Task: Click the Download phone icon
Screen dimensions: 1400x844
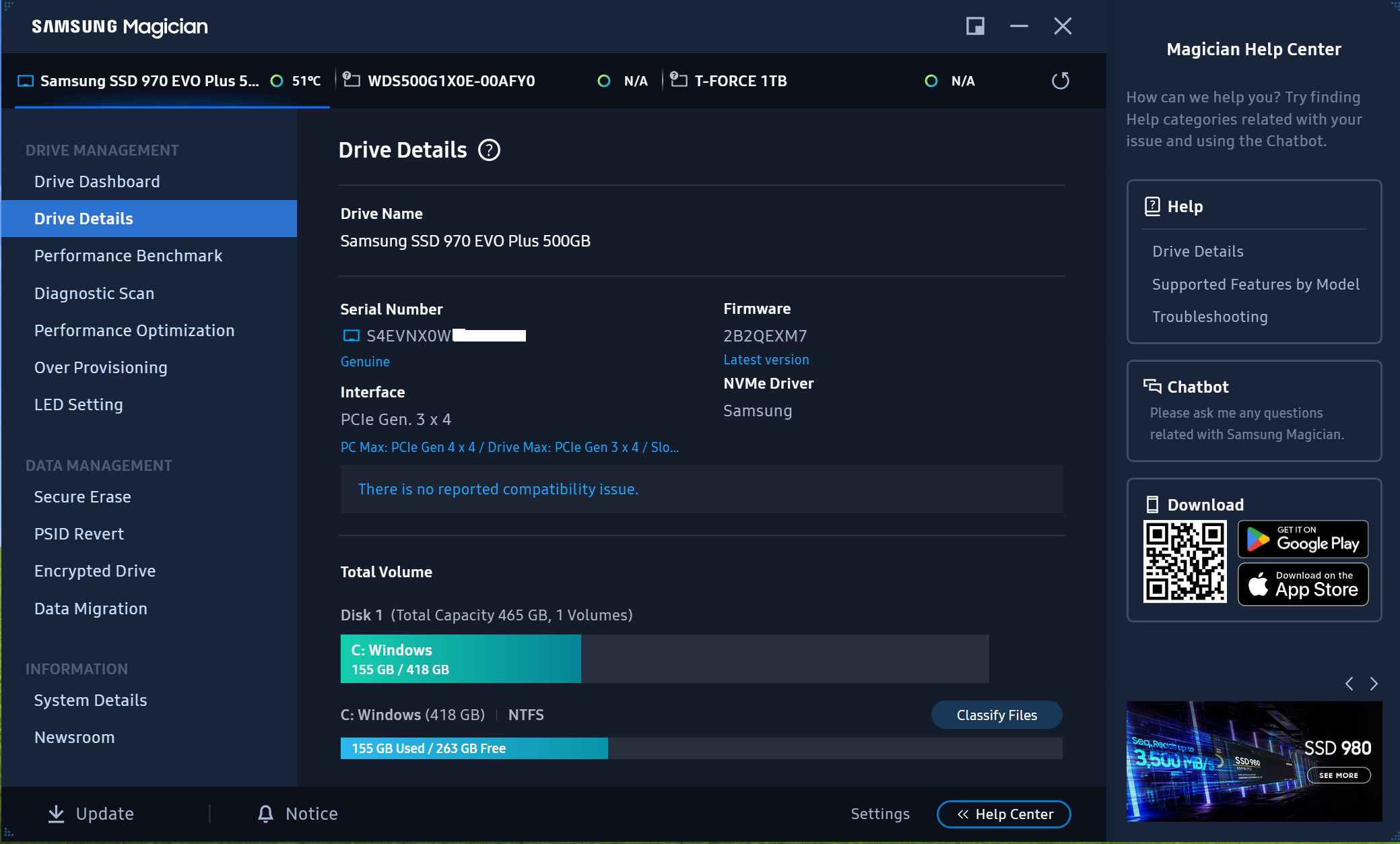Action: [x=1152, y=505]
